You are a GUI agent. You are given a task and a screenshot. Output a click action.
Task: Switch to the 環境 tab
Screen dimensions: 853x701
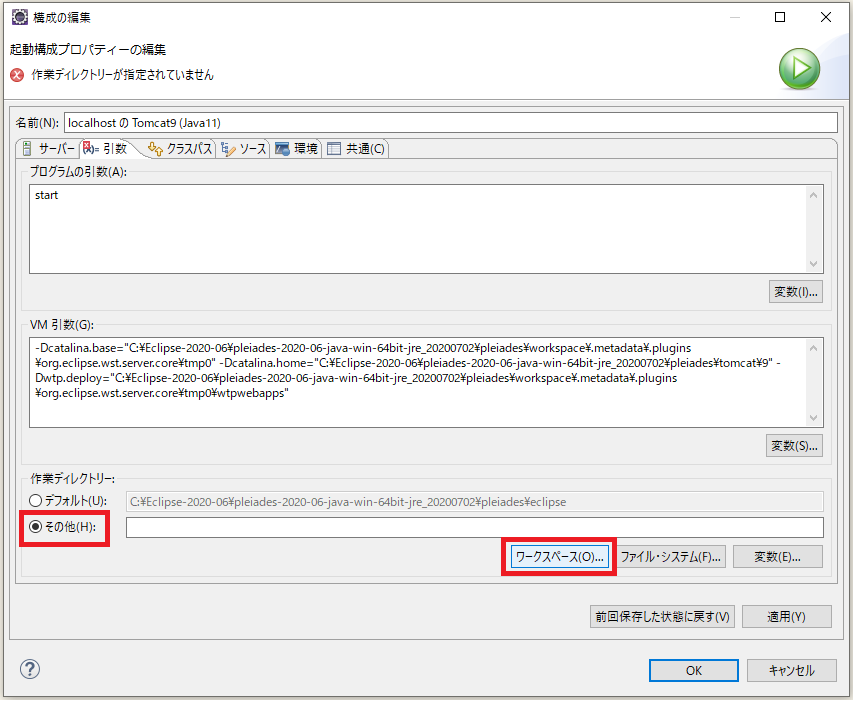coord(296,148)
